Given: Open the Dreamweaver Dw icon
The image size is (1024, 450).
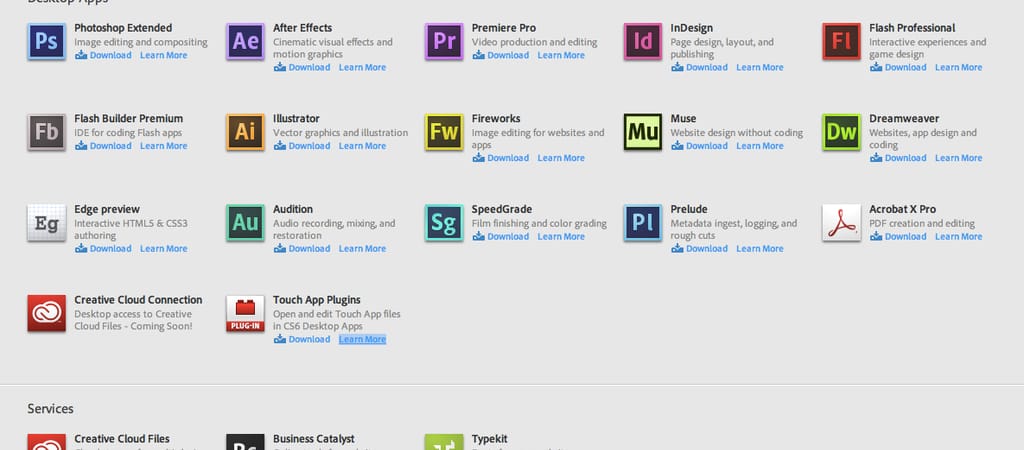Looking at the screenshot, I should click(x=841, y=132).
